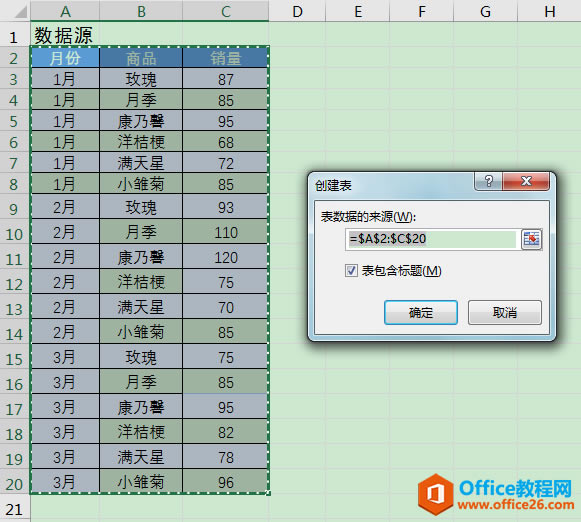The width and height of the screenshot is (581, 522).
Task: Click 康乃馨 cell in row 5
Action: (141, 121)
